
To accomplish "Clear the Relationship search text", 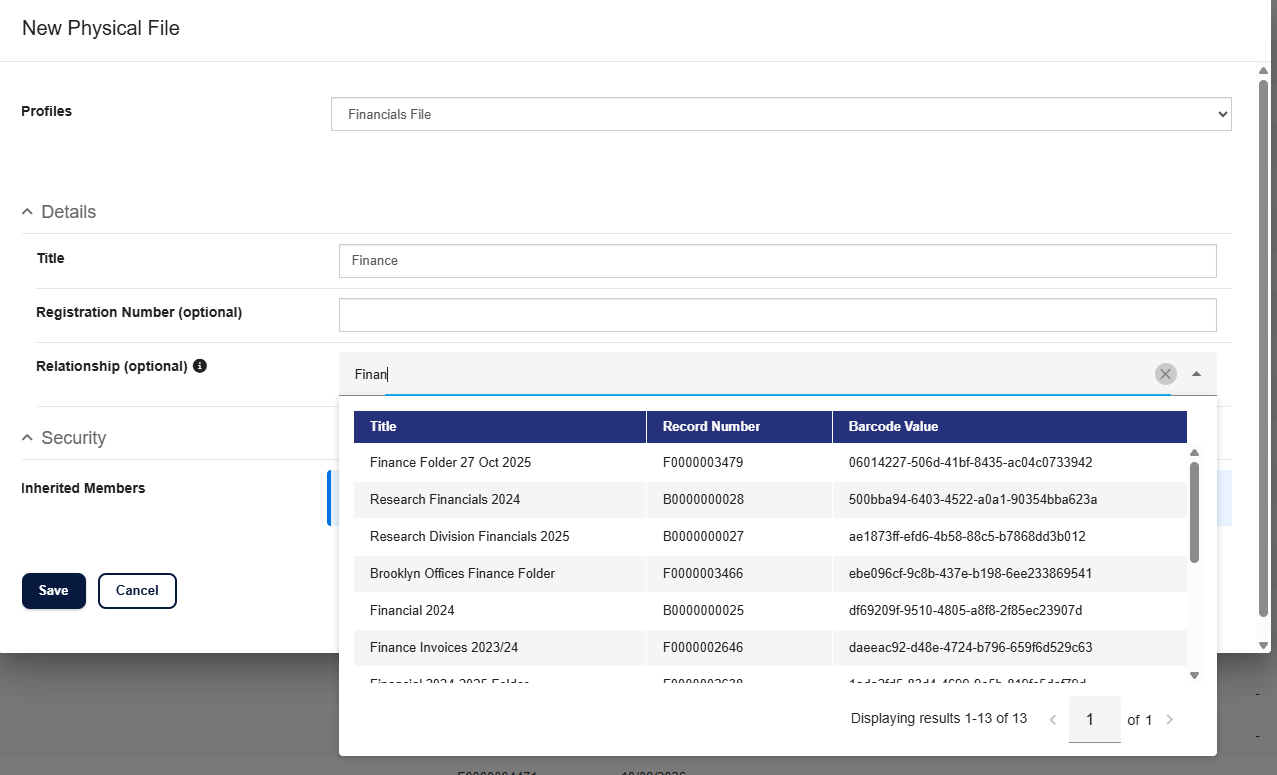I will pos(1166,374).
